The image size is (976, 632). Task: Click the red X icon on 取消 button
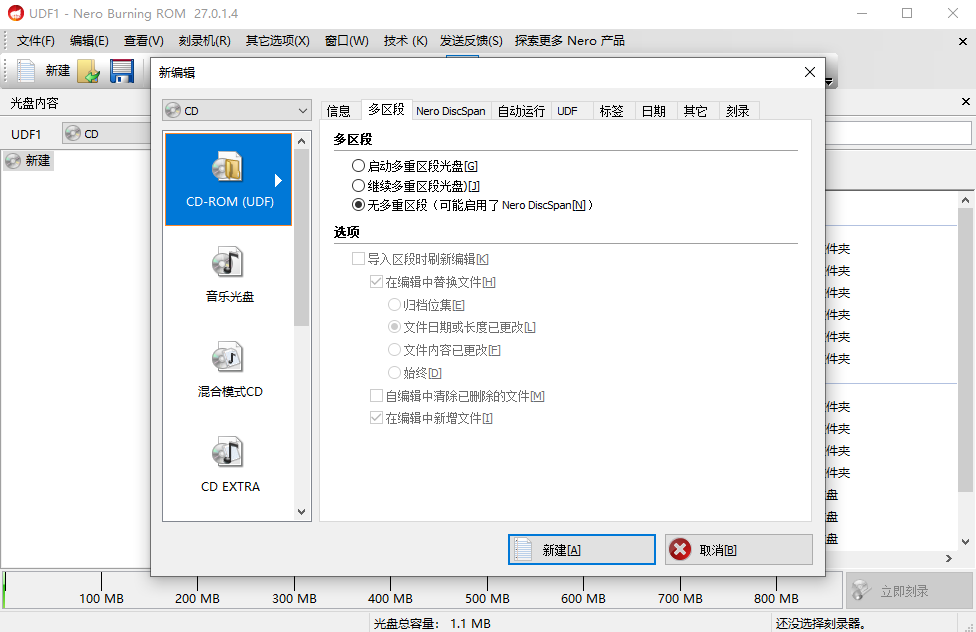click(680, 550)
